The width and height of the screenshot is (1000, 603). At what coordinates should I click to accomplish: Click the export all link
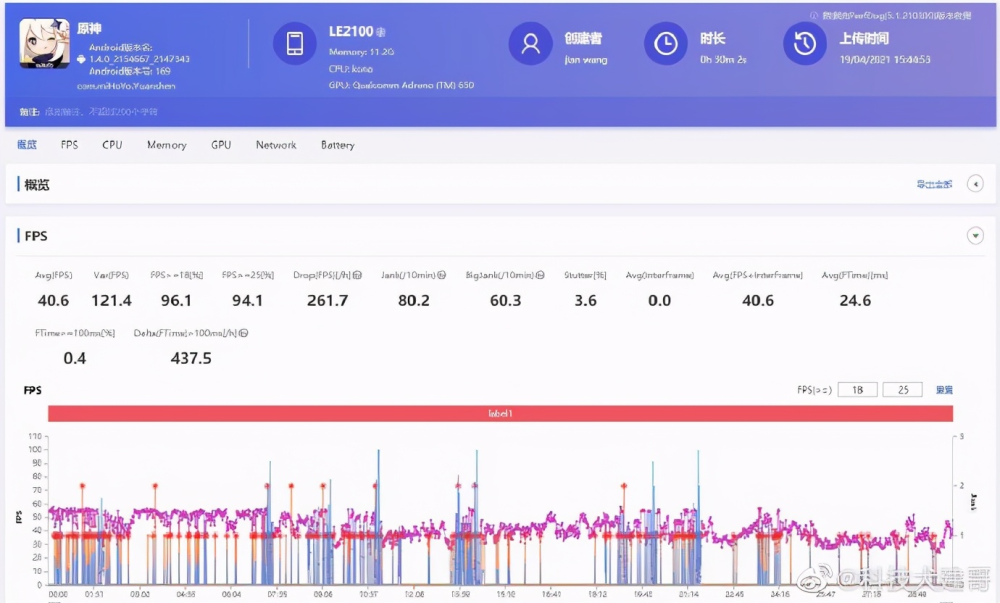click(x=934, y=184)
